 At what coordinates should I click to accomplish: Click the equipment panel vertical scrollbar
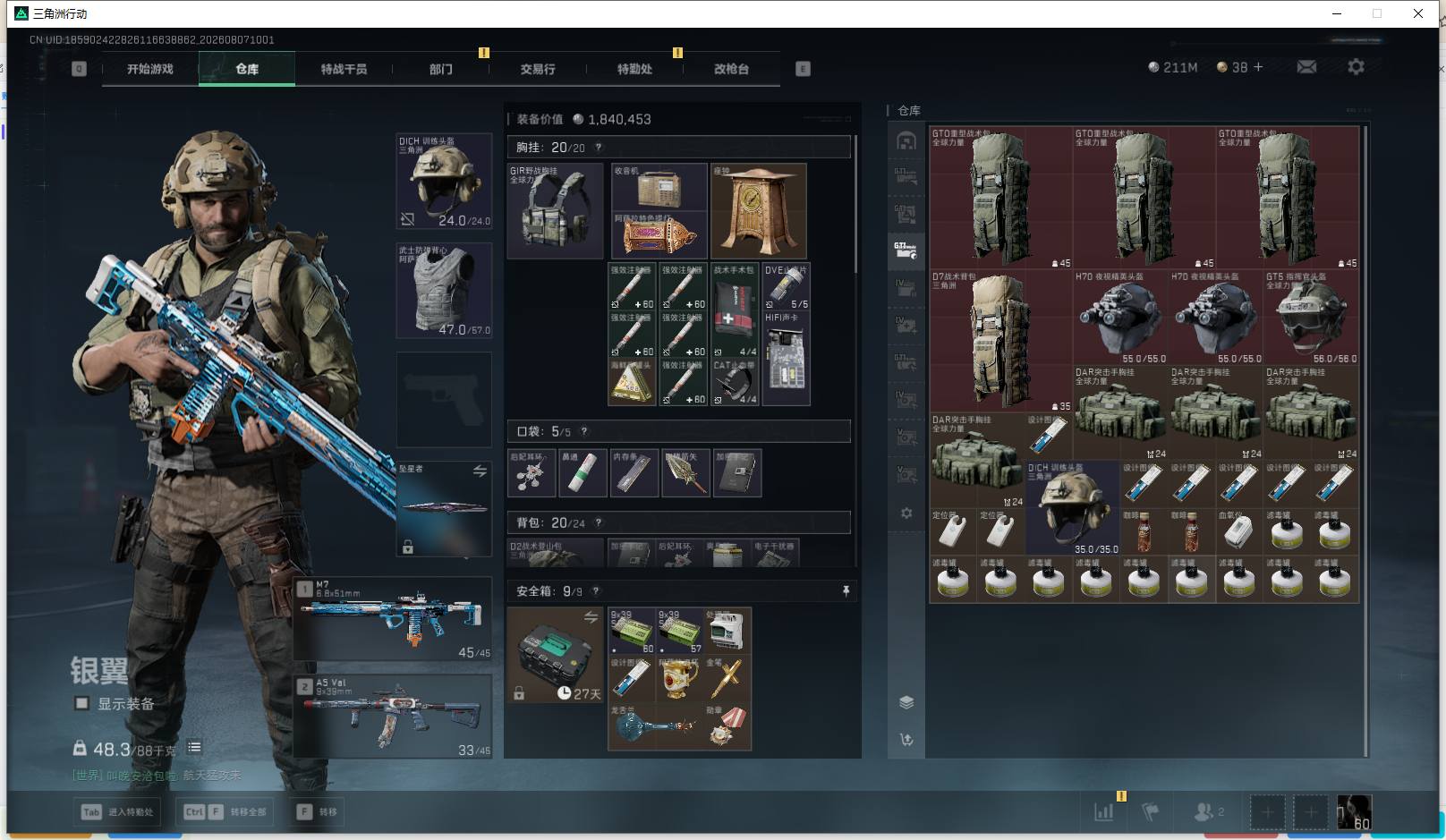(855, 204)
